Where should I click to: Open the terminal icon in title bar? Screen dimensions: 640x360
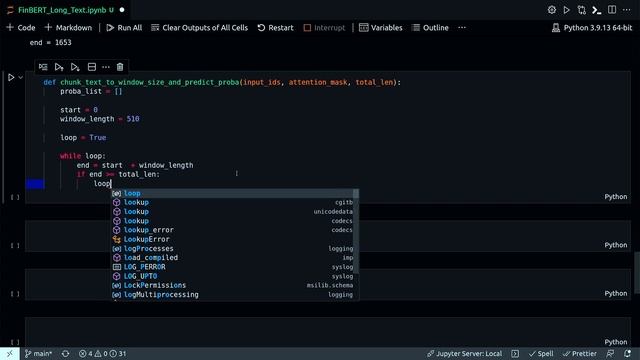597,10
